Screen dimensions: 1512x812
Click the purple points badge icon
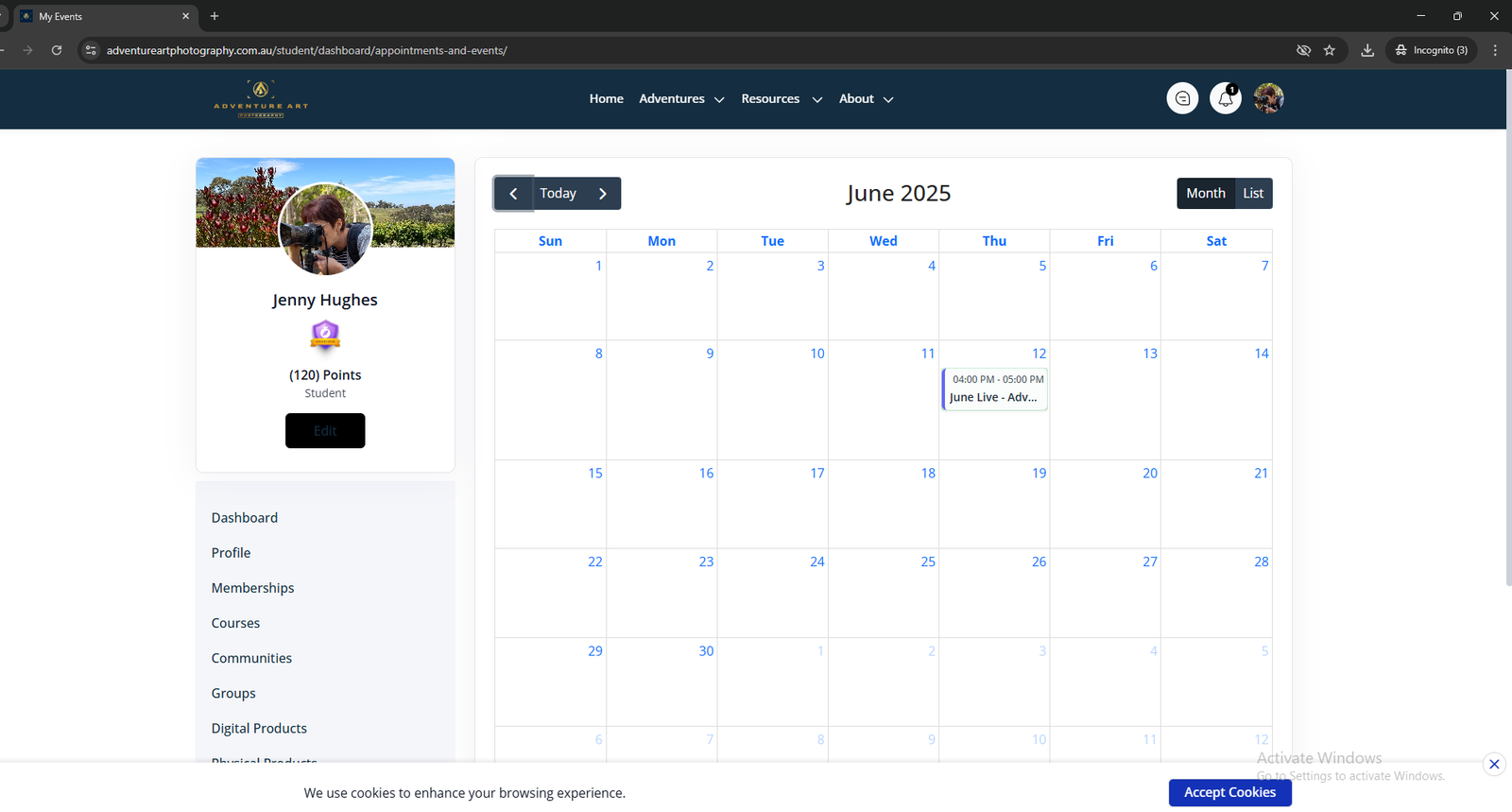point(325,335)
